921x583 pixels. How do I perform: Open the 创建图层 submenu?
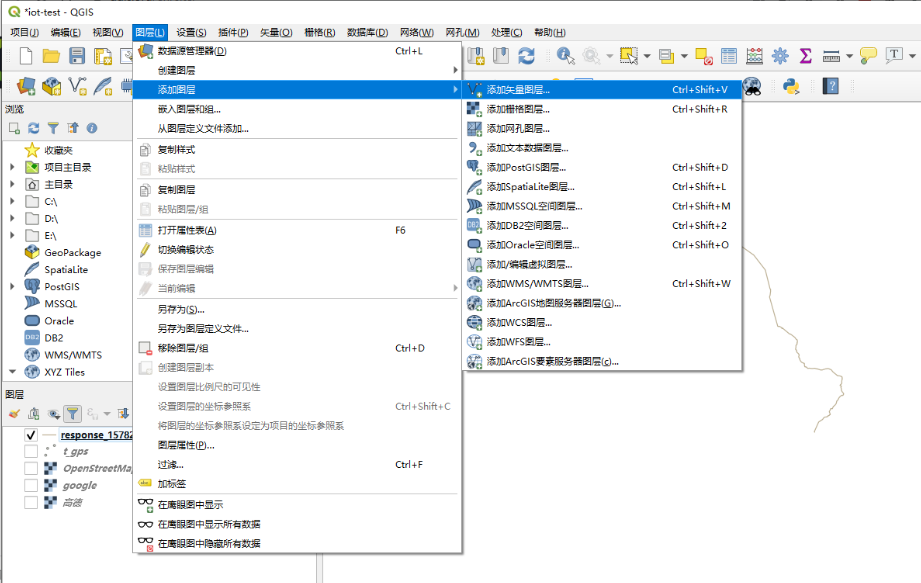[x=297, y=70]
